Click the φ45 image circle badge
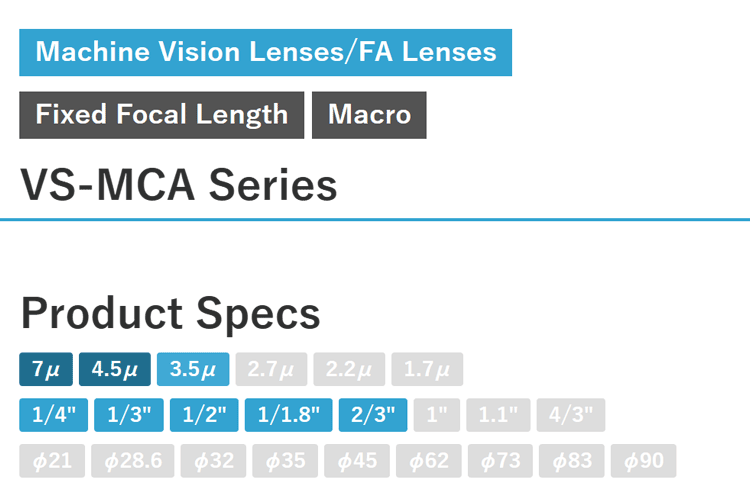 coord(357,460)
